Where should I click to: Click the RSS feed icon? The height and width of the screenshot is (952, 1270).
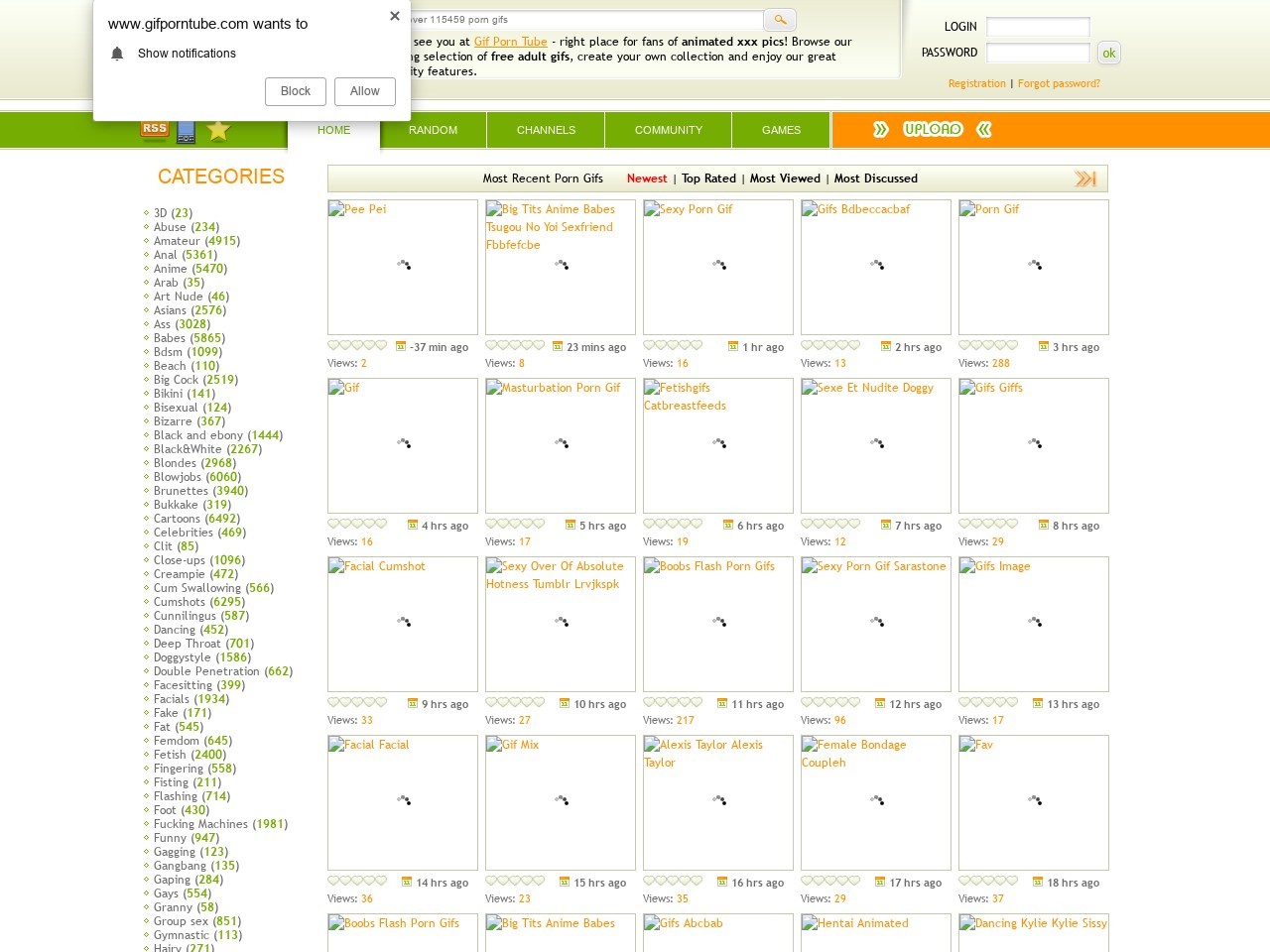pos(154,130)
